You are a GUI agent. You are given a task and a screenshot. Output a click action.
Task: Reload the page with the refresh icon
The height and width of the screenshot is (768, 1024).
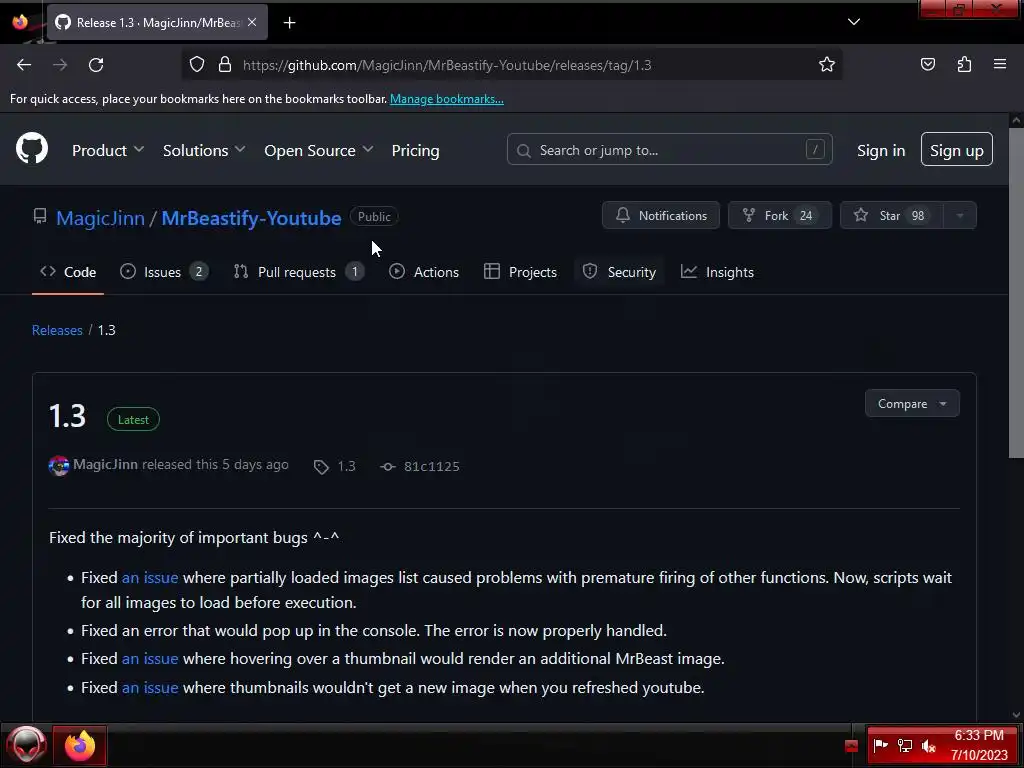(x=96, y=65)
